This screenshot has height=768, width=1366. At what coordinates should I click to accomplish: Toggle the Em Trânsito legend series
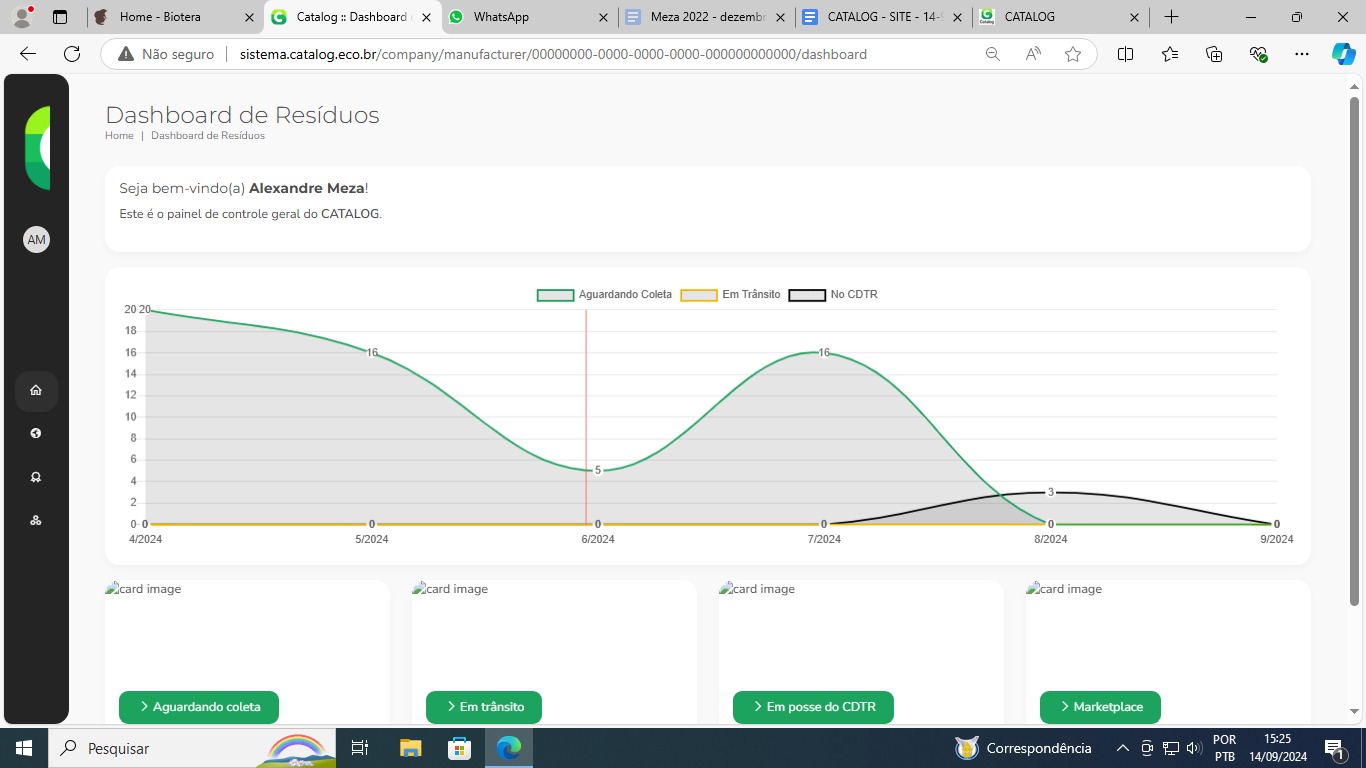(730, 295)
